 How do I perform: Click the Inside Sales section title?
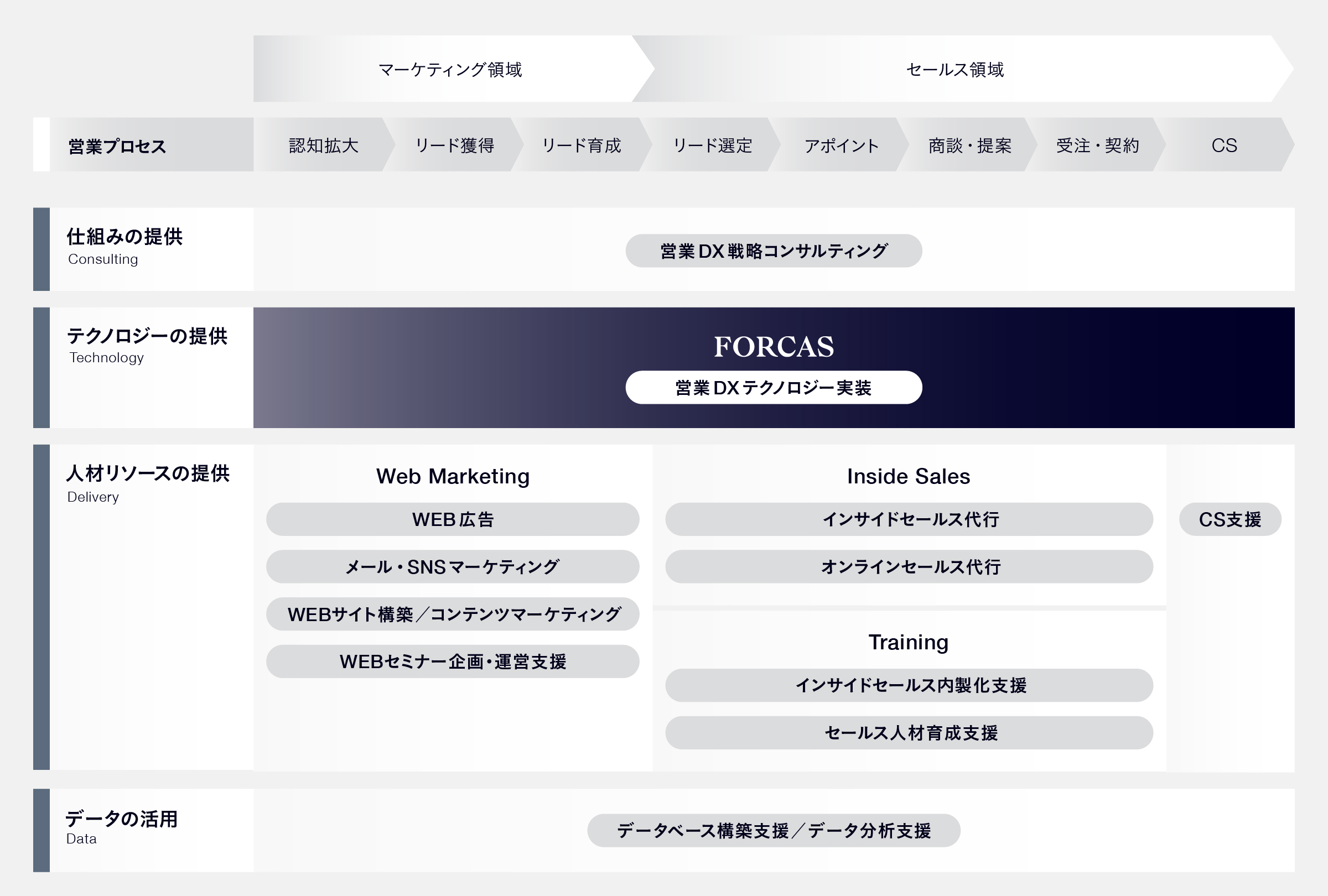[x=909, y=476]
